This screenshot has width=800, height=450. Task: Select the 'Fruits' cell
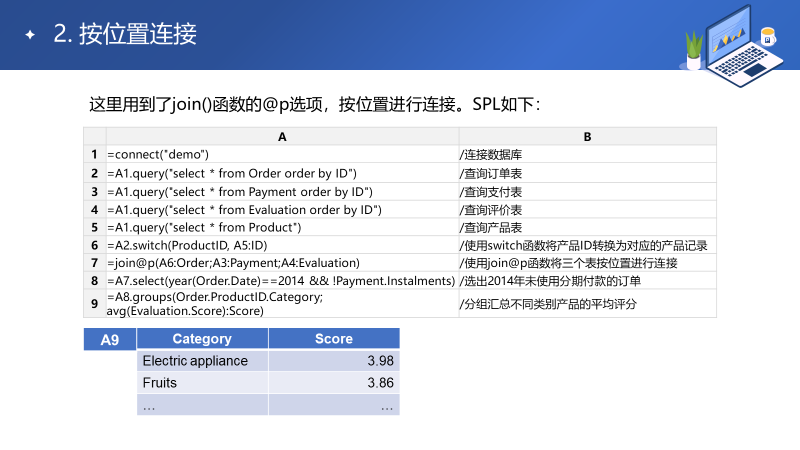point(202,383)
